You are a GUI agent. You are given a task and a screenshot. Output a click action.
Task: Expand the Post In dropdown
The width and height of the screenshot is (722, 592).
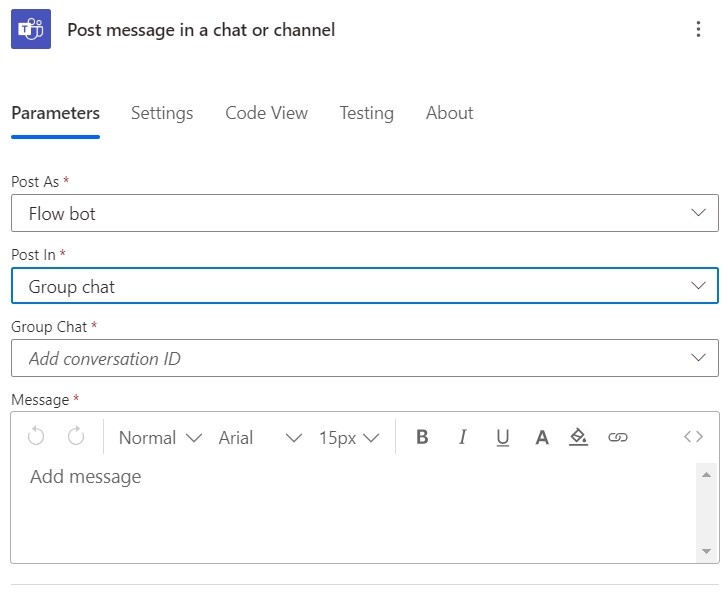pyautogui.click(x=365, y=286)
